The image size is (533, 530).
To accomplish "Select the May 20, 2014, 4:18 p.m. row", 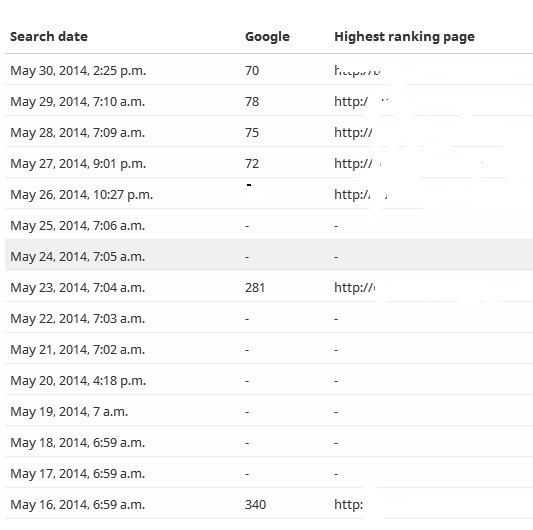I will (269, 379).
